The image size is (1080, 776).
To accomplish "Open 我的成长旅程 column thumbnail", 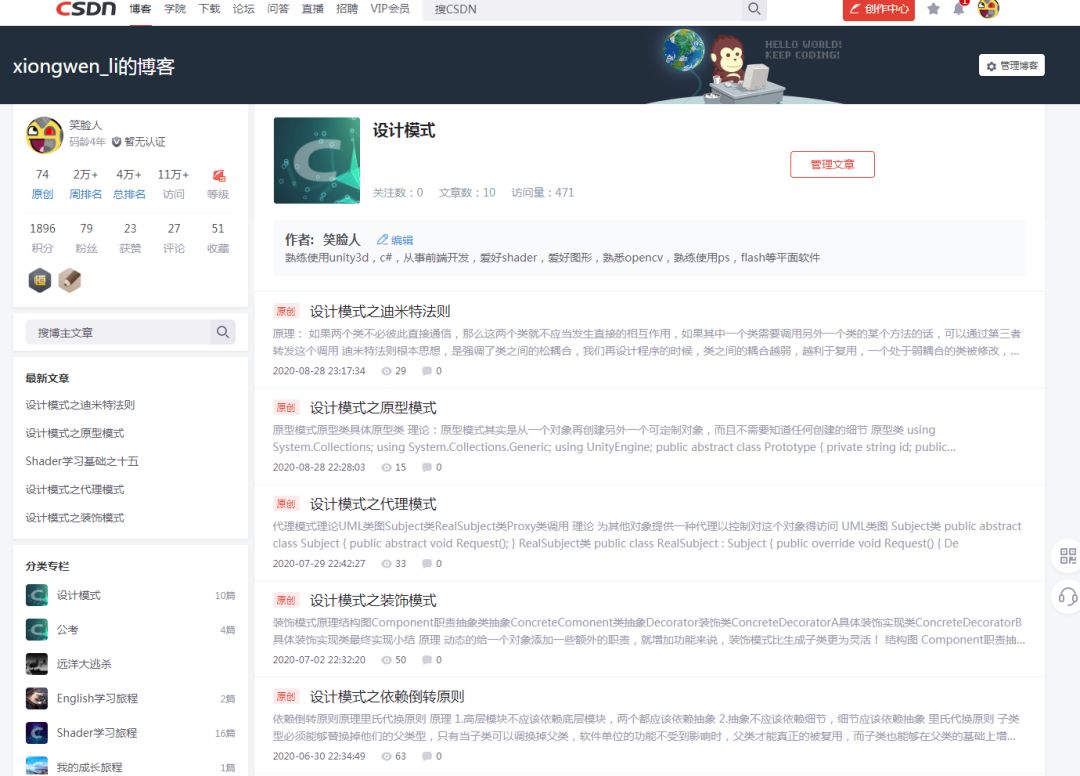I will pos(37,766).
